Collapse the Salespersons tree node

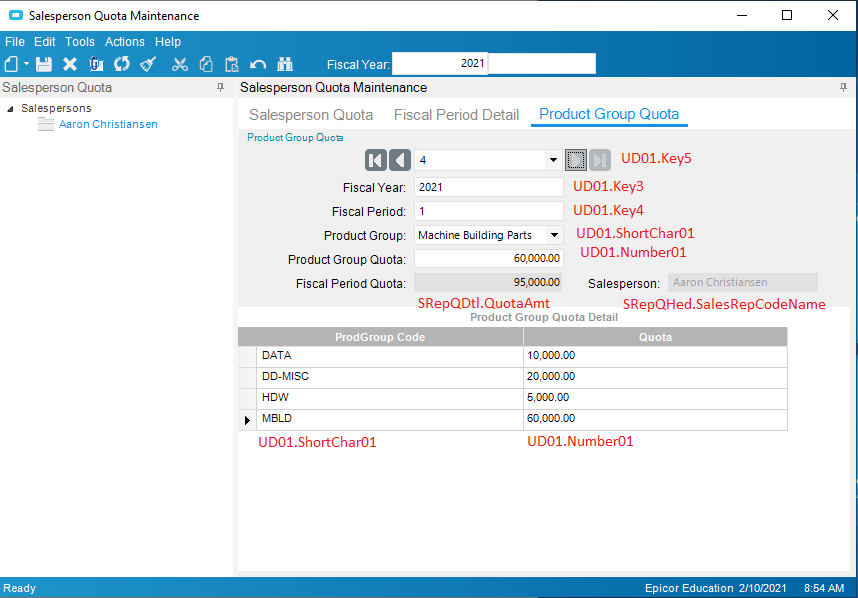coord(10,108)
